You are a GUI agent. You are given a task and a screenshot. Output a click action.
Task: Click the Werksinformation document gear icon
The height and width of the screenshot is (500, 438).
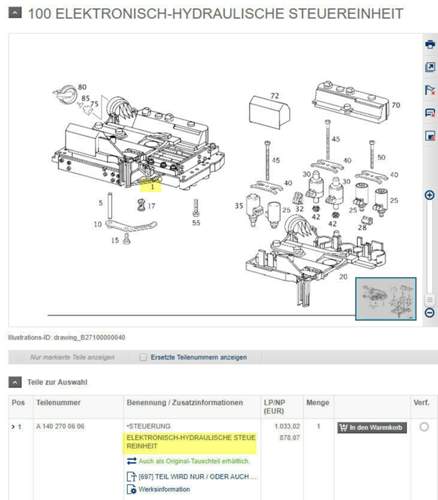131,489
